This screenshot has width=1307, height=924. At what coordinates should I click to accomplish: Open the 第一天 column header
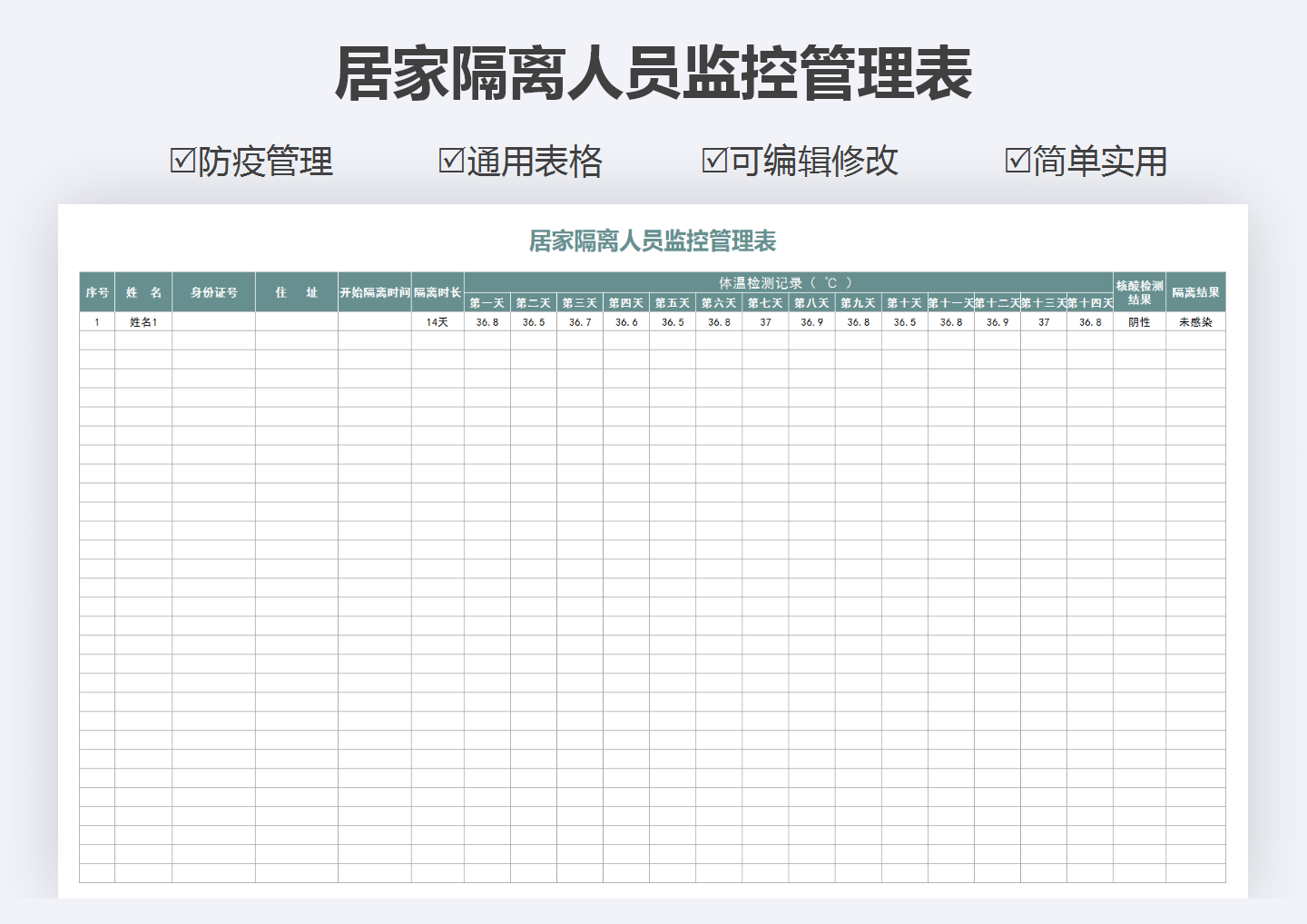(x=486, y=301)
